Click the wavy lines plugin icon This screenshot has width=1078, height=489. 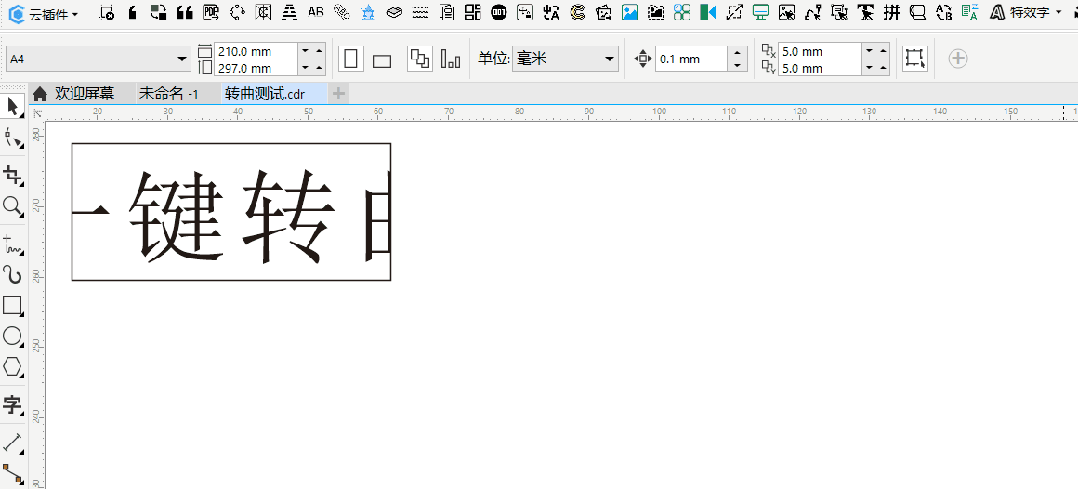[421, 12]
